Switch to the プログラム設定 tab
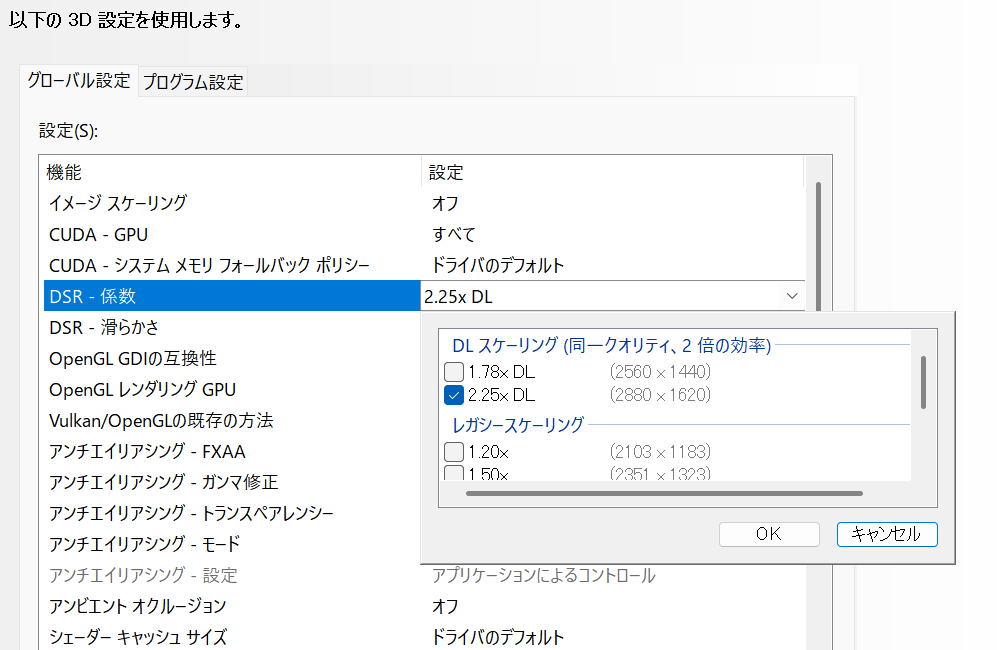Viewport: 997px width, 650px height. pyautogui.click(x=192, y=83)
